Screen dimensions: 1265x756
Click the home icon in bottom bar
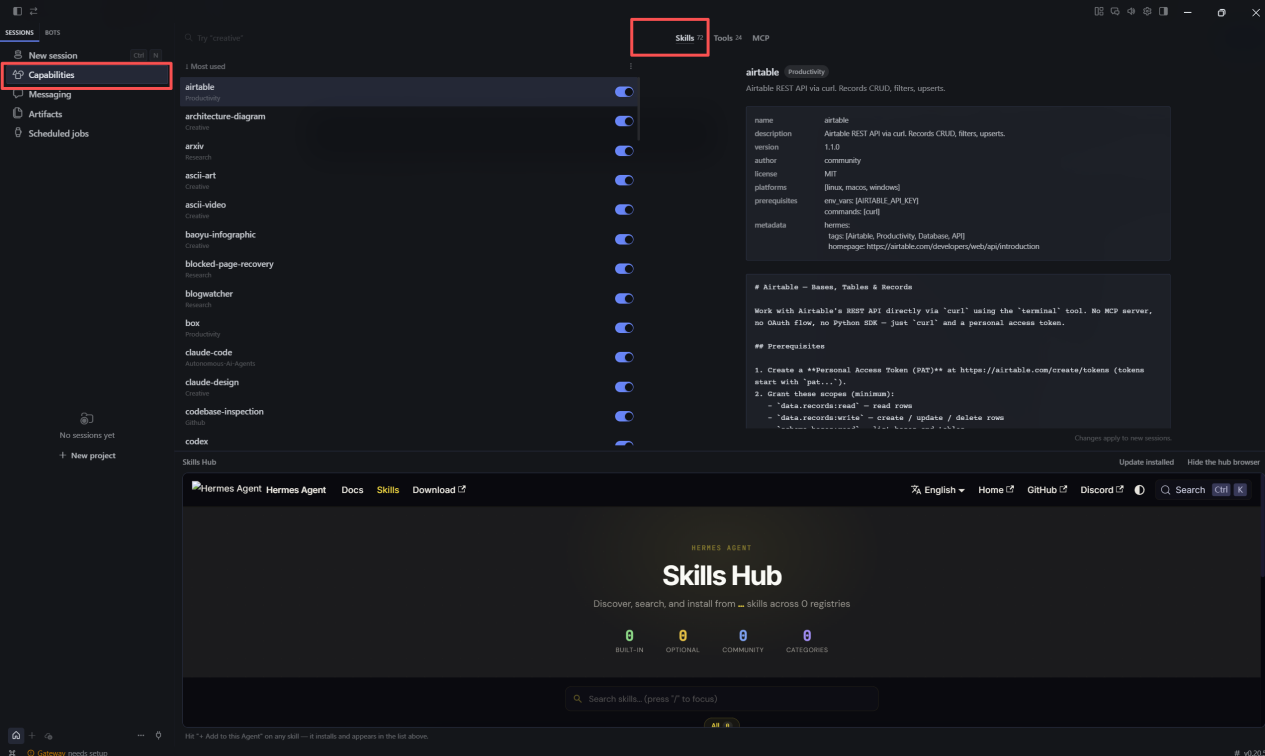(x=16, y=735)
